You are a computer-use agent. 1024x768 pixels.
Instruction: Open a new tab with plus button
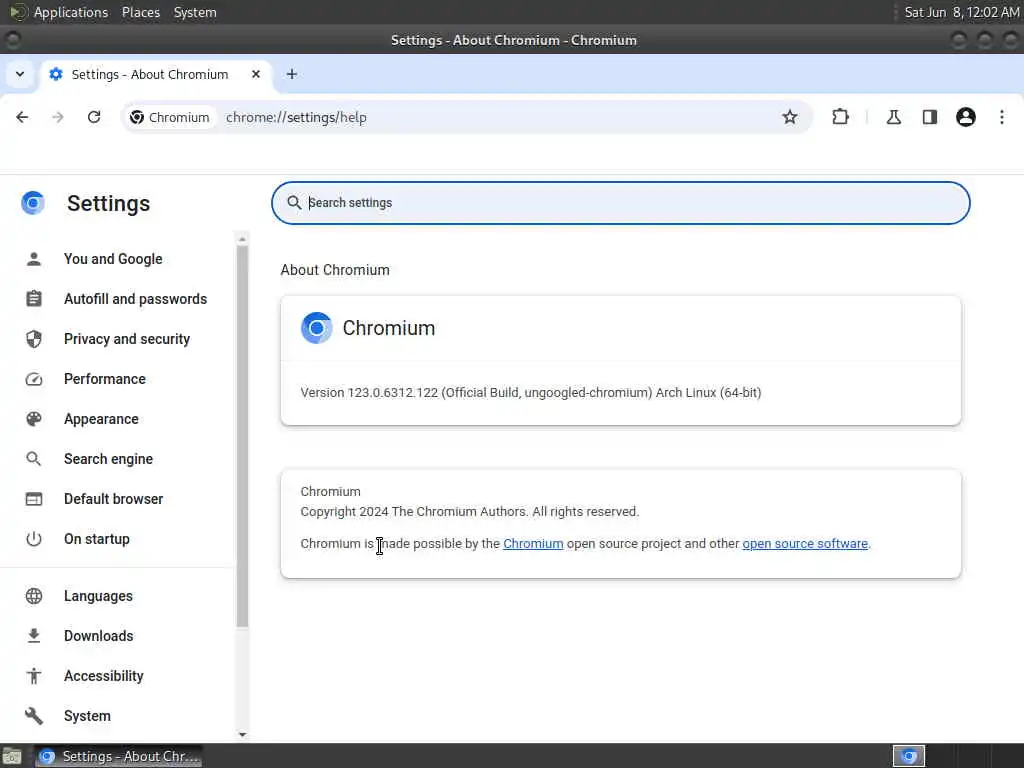pyautogui.click(x=292, y=74)
